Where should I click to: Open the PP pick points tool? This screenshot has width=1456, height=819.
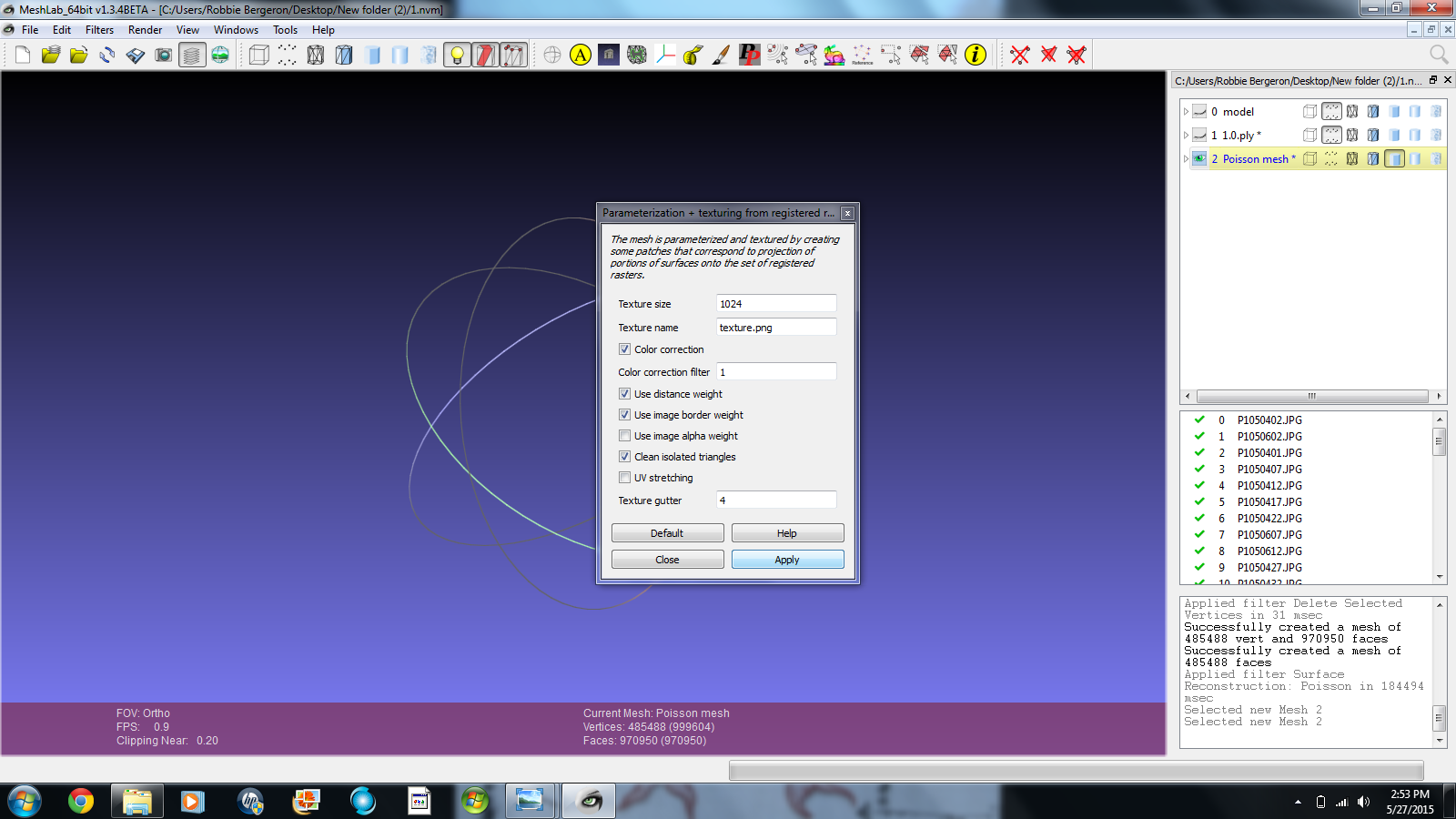coord(750,55)
